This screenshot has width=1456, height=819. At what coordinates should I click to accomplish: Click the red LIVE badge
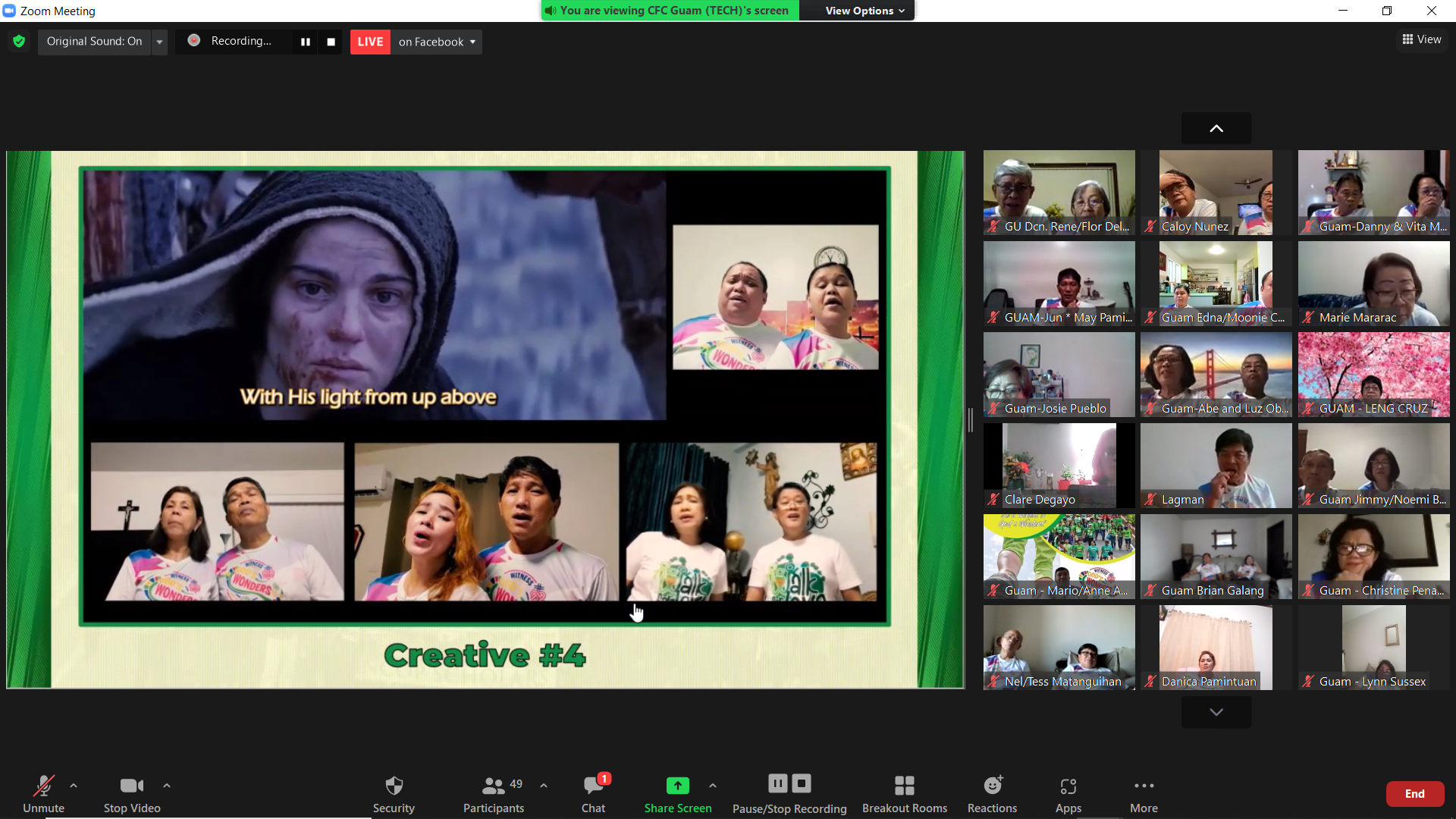(x=370, y=42)
